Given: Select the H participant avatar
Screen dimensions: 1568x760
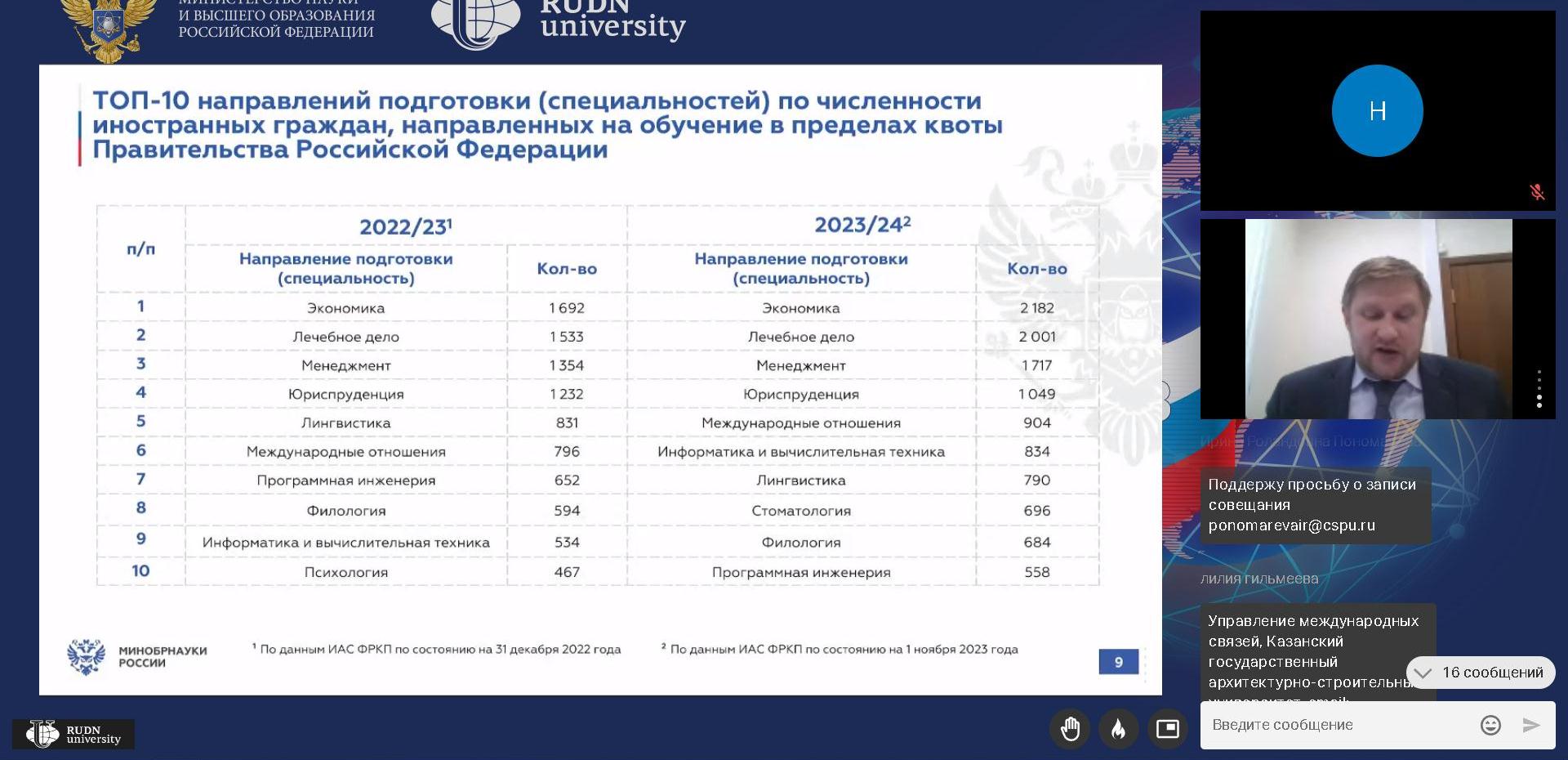Looking at the screenshot, I should coord(1377,111).
